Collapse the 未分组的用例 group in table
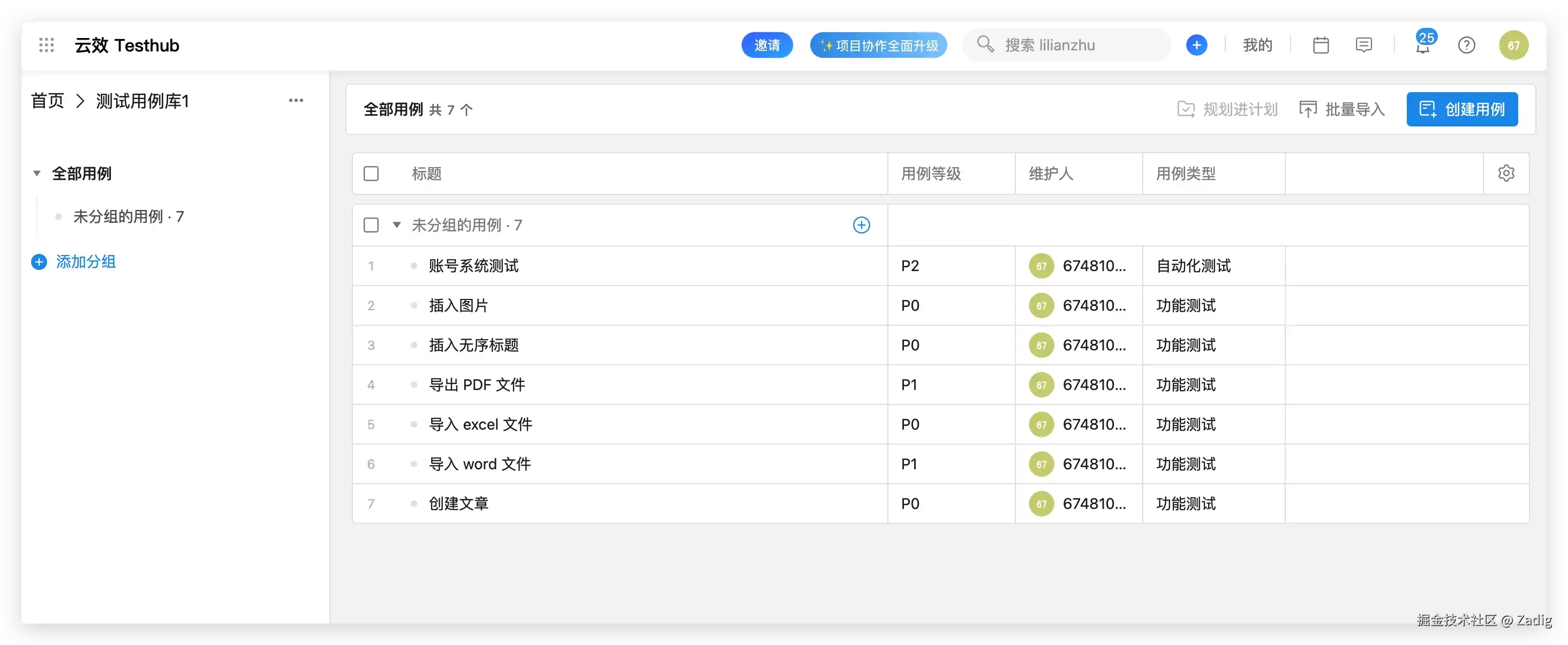This screenshot has height=645, width=1568. click(396, 226)
